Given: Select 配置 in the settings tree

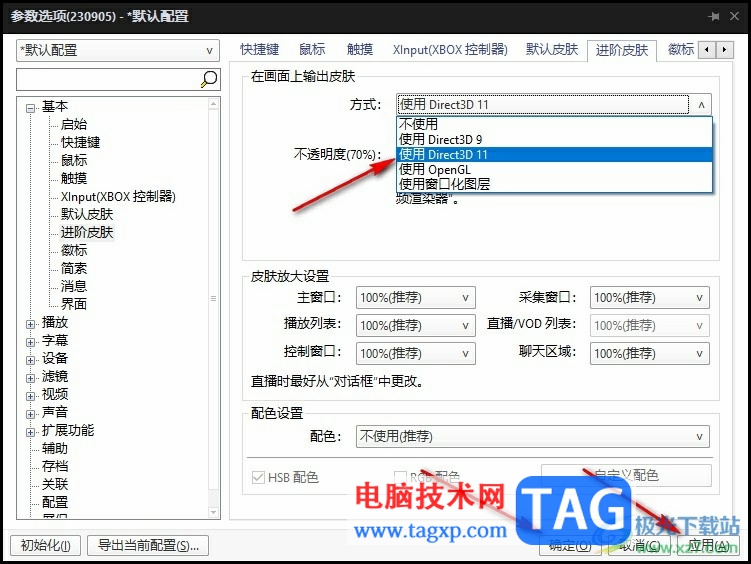Looking at the screenshot, I should point(55,502).
